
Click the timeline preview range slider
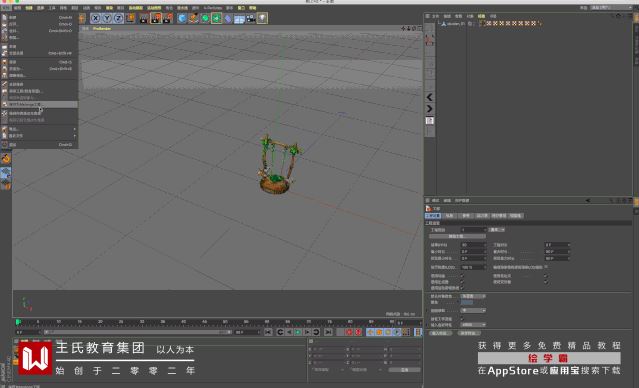137,333
